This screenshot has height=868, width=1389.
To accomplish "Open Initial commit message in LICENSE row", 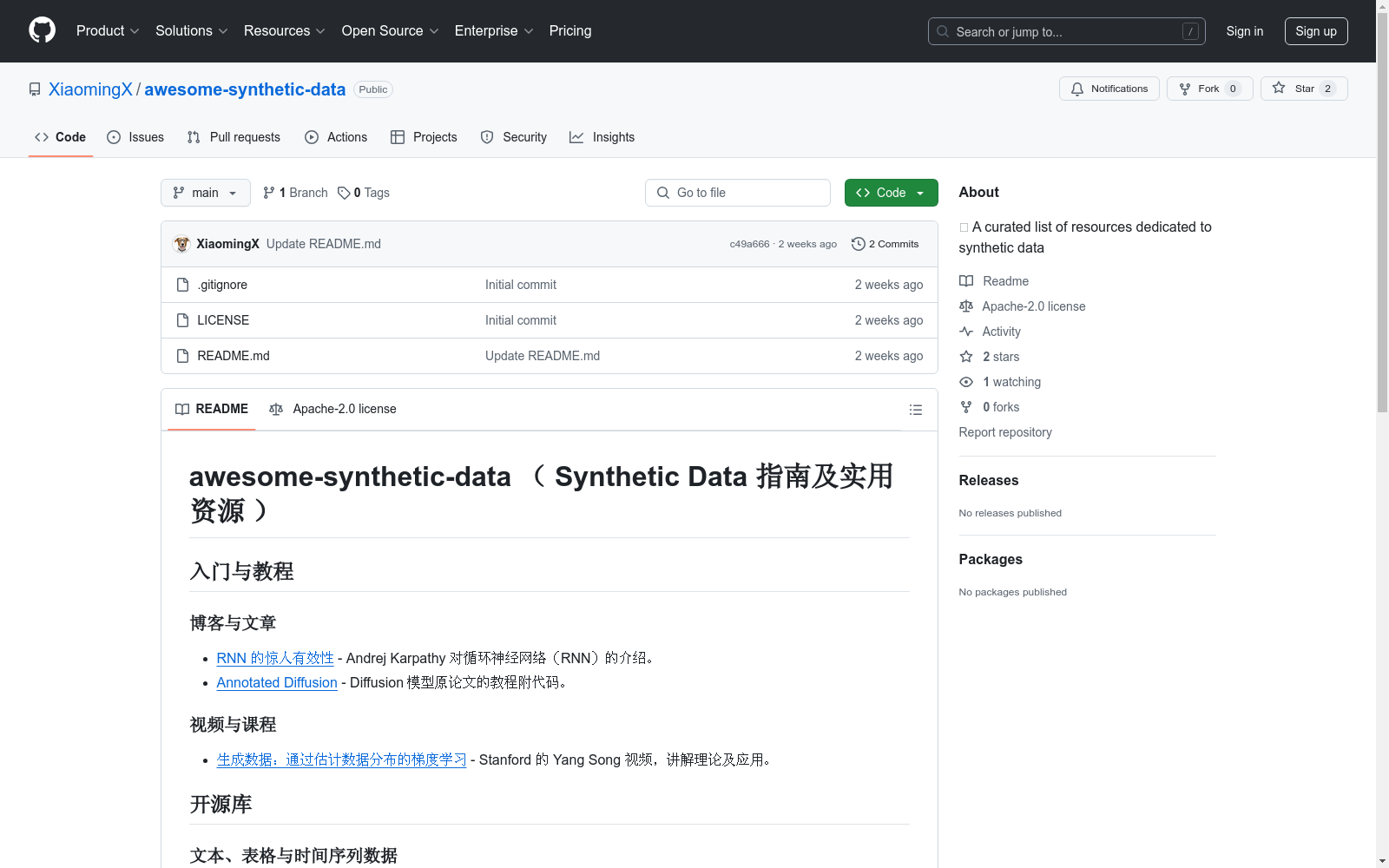I will [x=521, y=320].
